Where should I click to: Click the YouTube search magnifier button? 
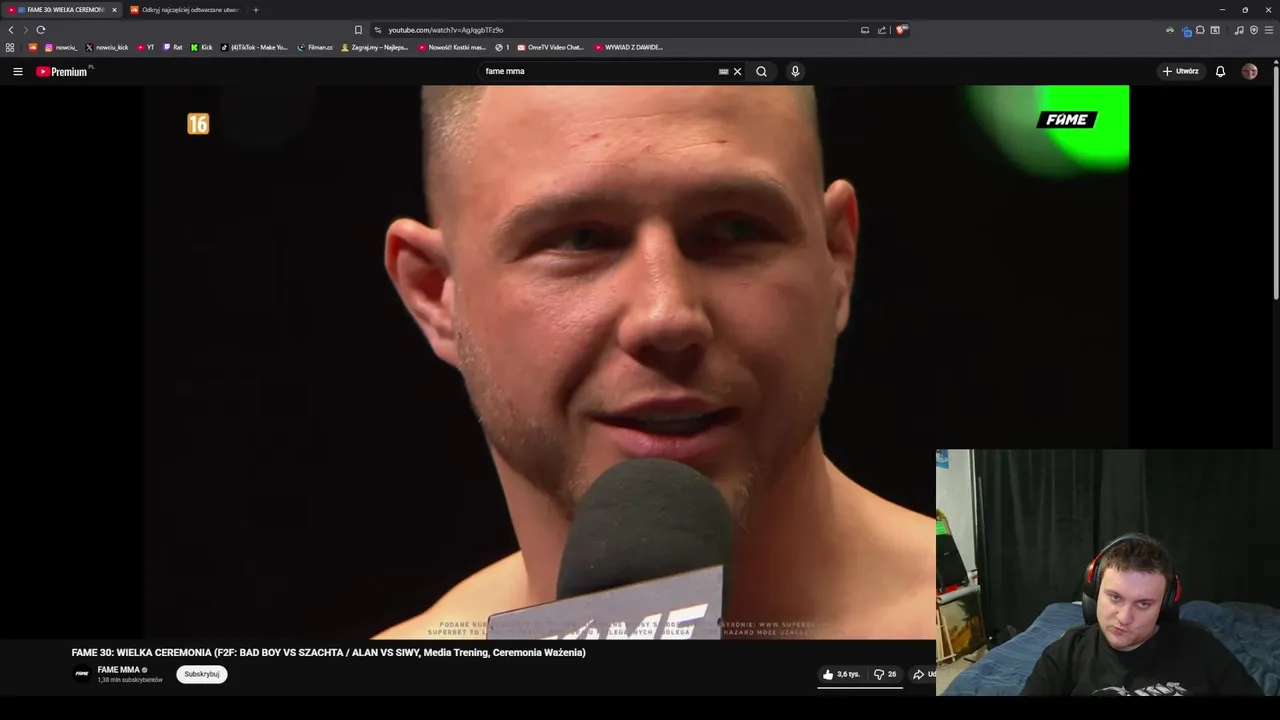point(761,71)
